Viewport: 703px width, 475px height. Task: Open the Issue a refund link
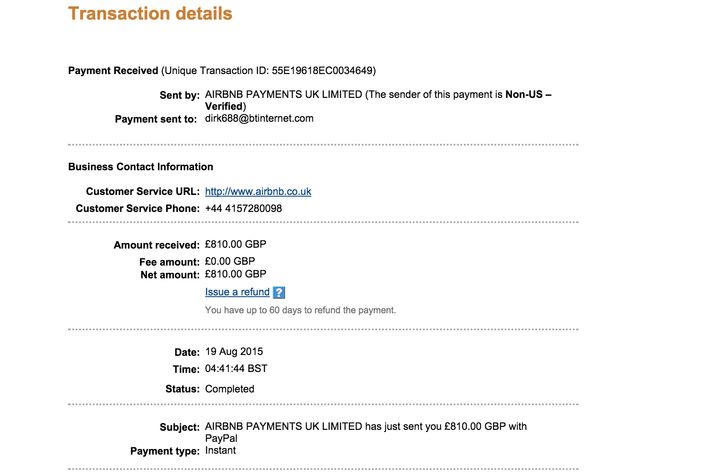(x=237, y=292)
